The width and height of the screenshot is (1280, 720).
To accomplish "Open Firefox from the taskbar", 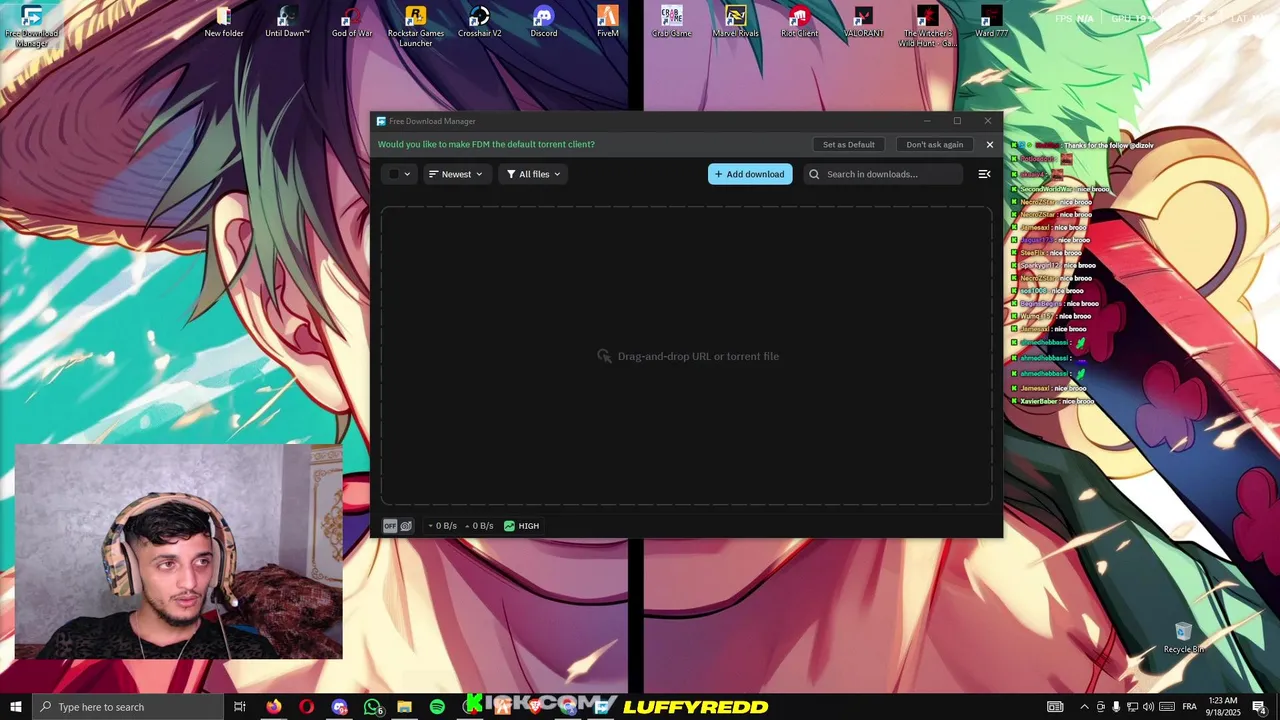I will [x=273, y=707].
